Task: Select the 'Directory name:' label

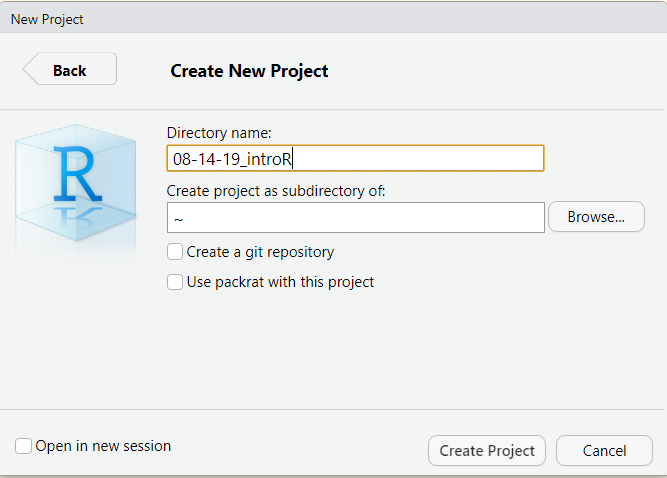Action: [x=219, y=133]
